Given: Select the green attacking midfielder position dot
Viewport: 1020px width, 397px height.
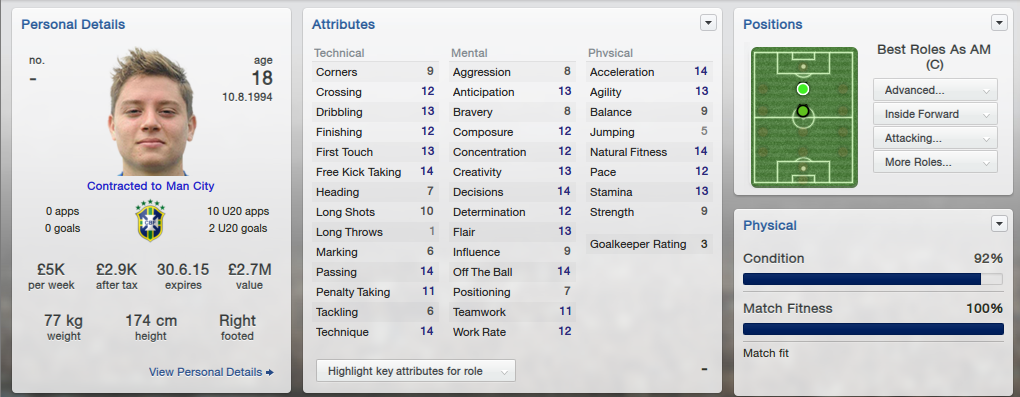Looking at the screenshot, I should pos(803,89).
